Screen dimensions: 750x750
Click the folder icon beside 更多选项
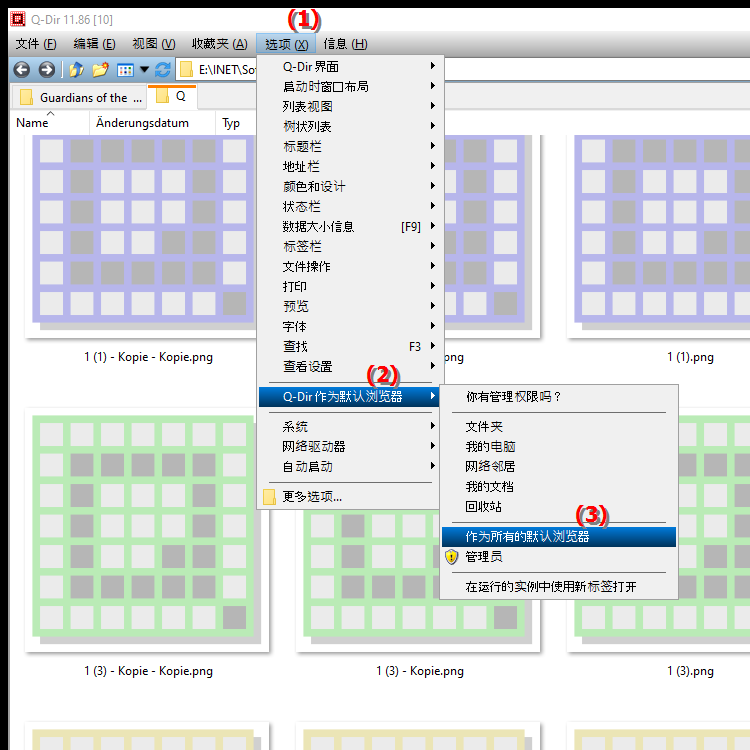pyautogui.click(x=269, y=497)
